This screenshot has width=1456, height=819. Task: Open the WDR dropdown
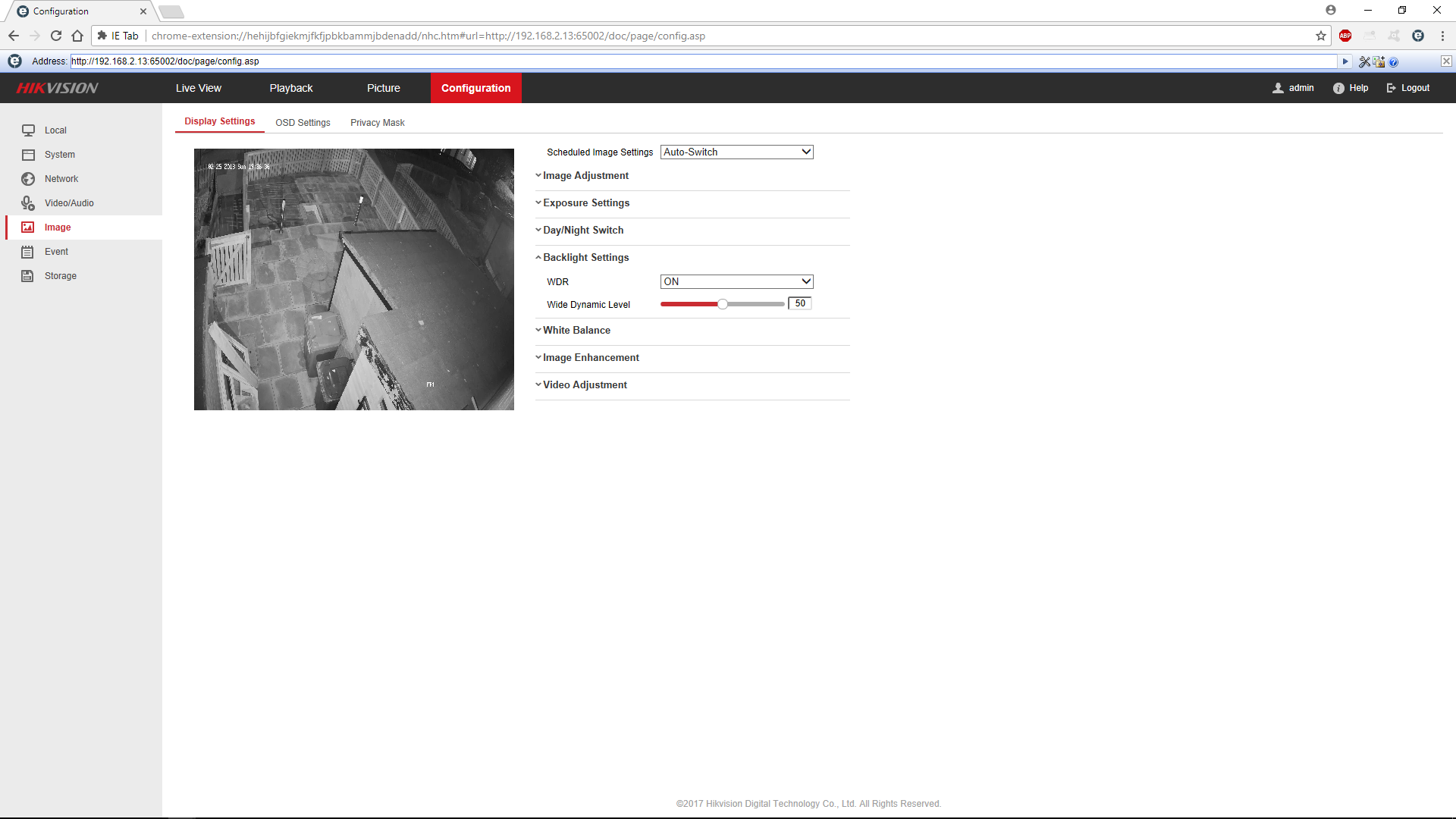tap(736, 281)
